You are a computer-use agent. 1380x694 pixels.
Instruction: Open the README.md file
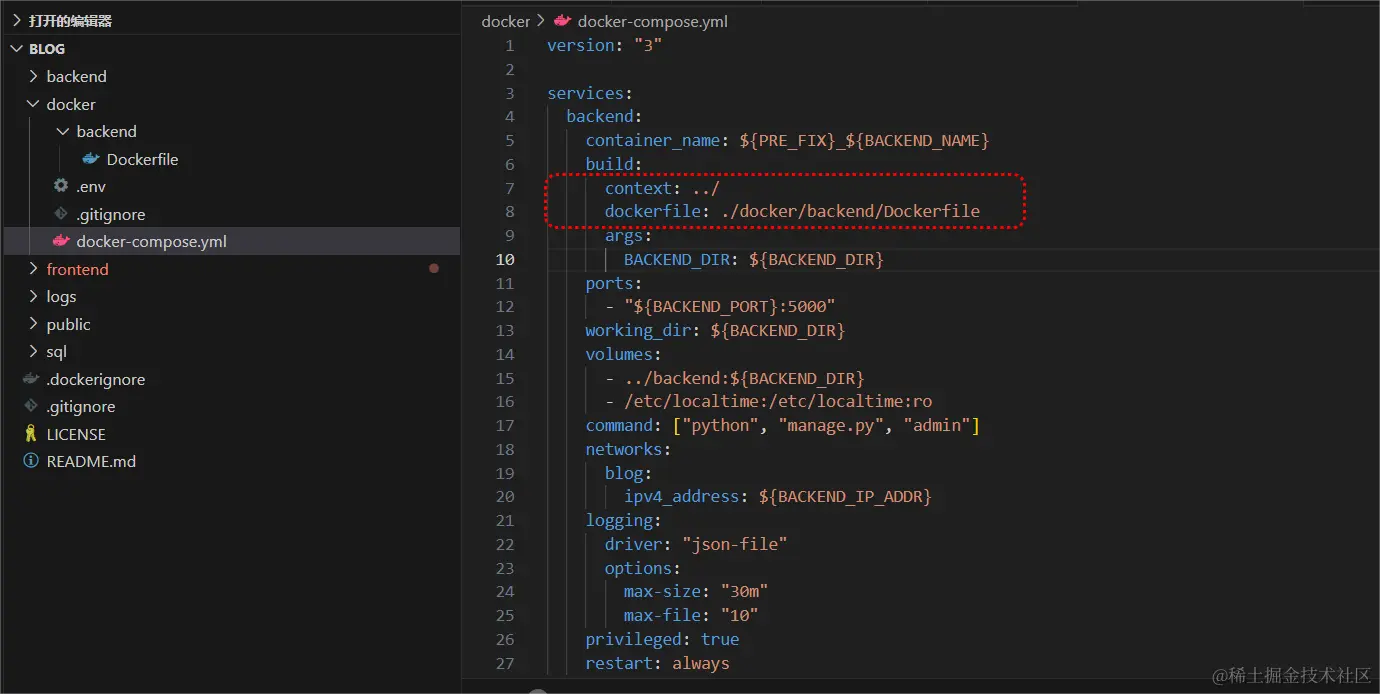[x=91, y=461]
